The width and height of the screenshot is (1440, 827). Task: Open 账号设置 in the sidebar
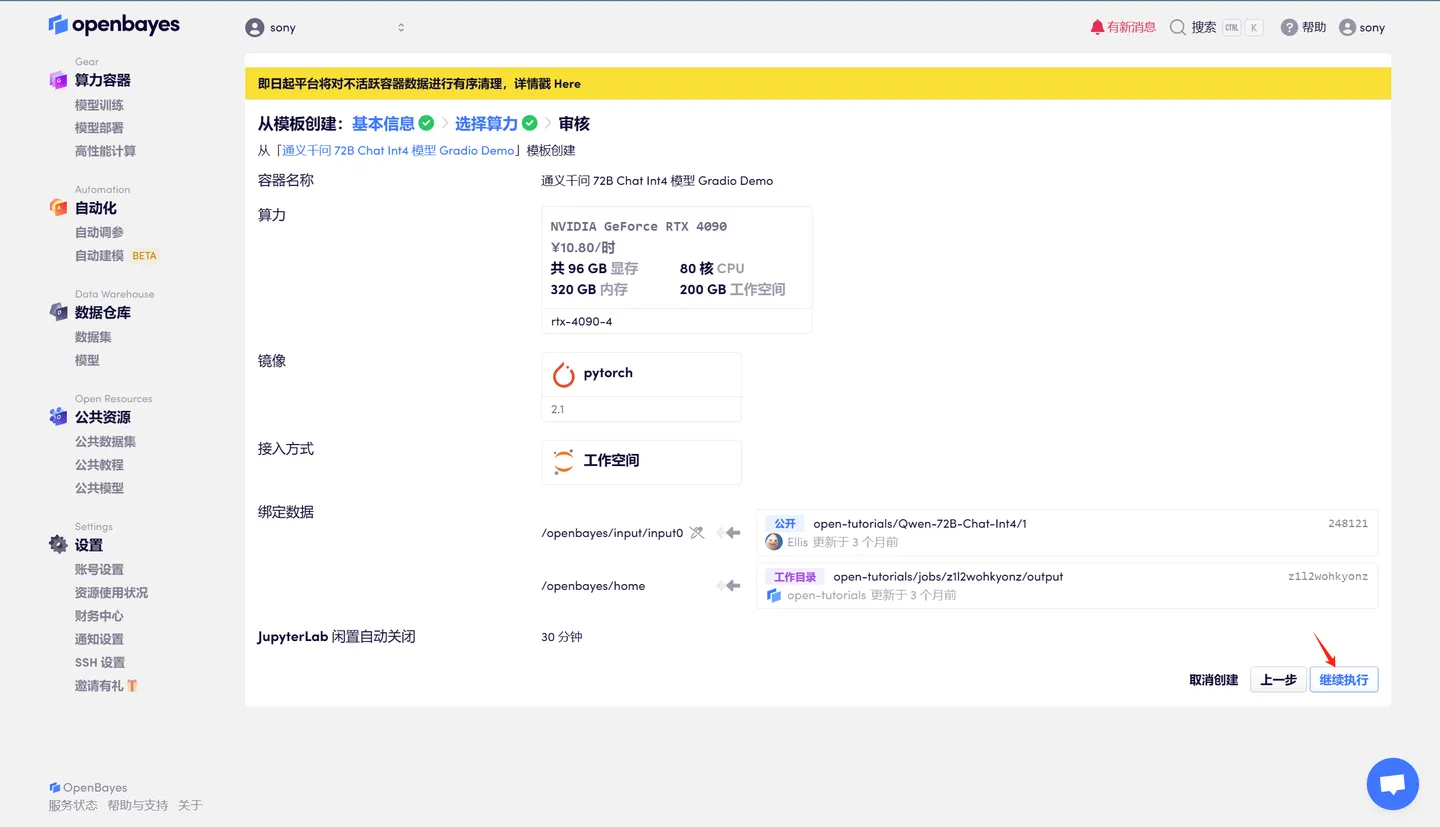[99, 569]
